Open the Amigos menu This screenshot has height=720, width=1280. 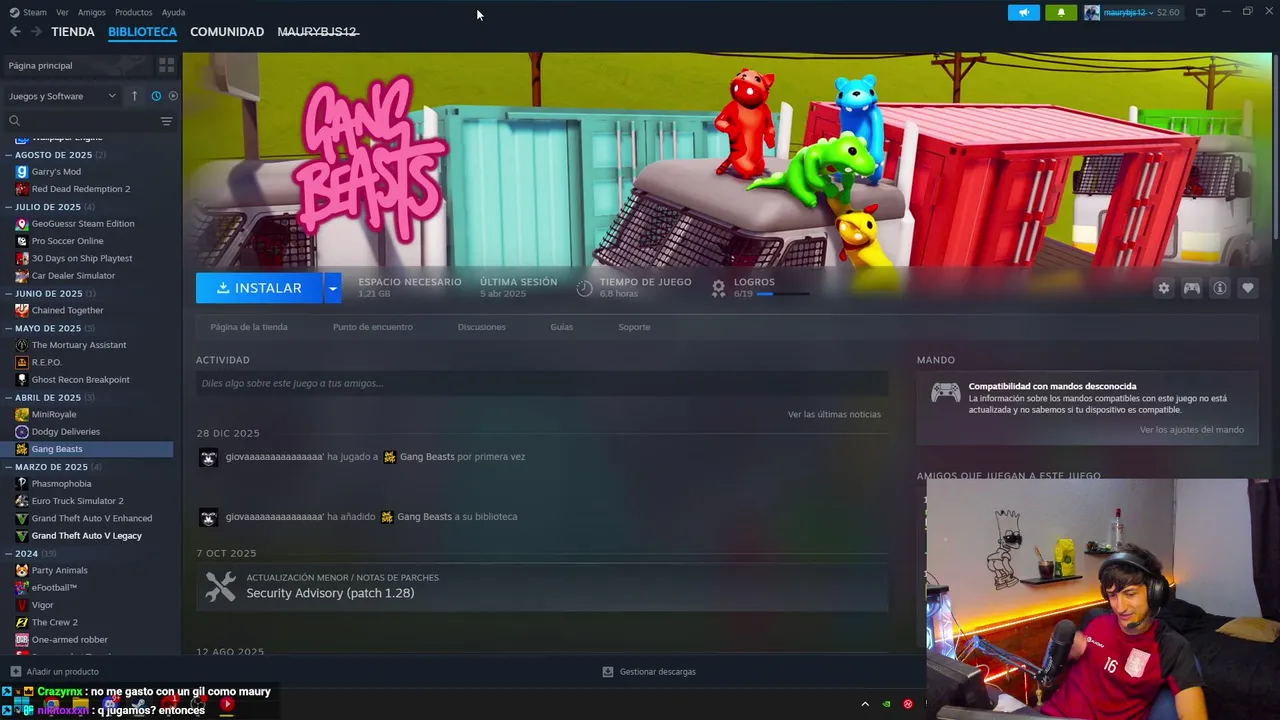pyautogui.click(x=92, y=12)
